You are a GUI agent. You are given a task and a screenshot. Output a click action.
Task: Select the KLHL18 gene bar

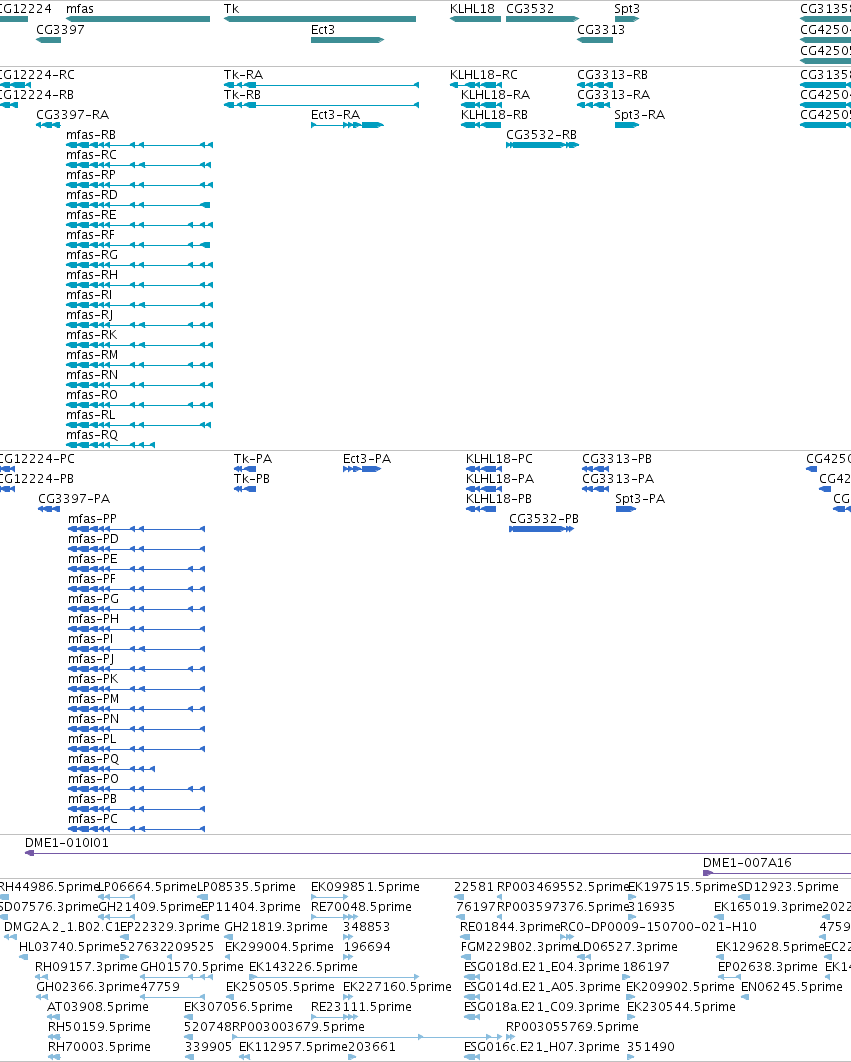click(x=476, y=19)
